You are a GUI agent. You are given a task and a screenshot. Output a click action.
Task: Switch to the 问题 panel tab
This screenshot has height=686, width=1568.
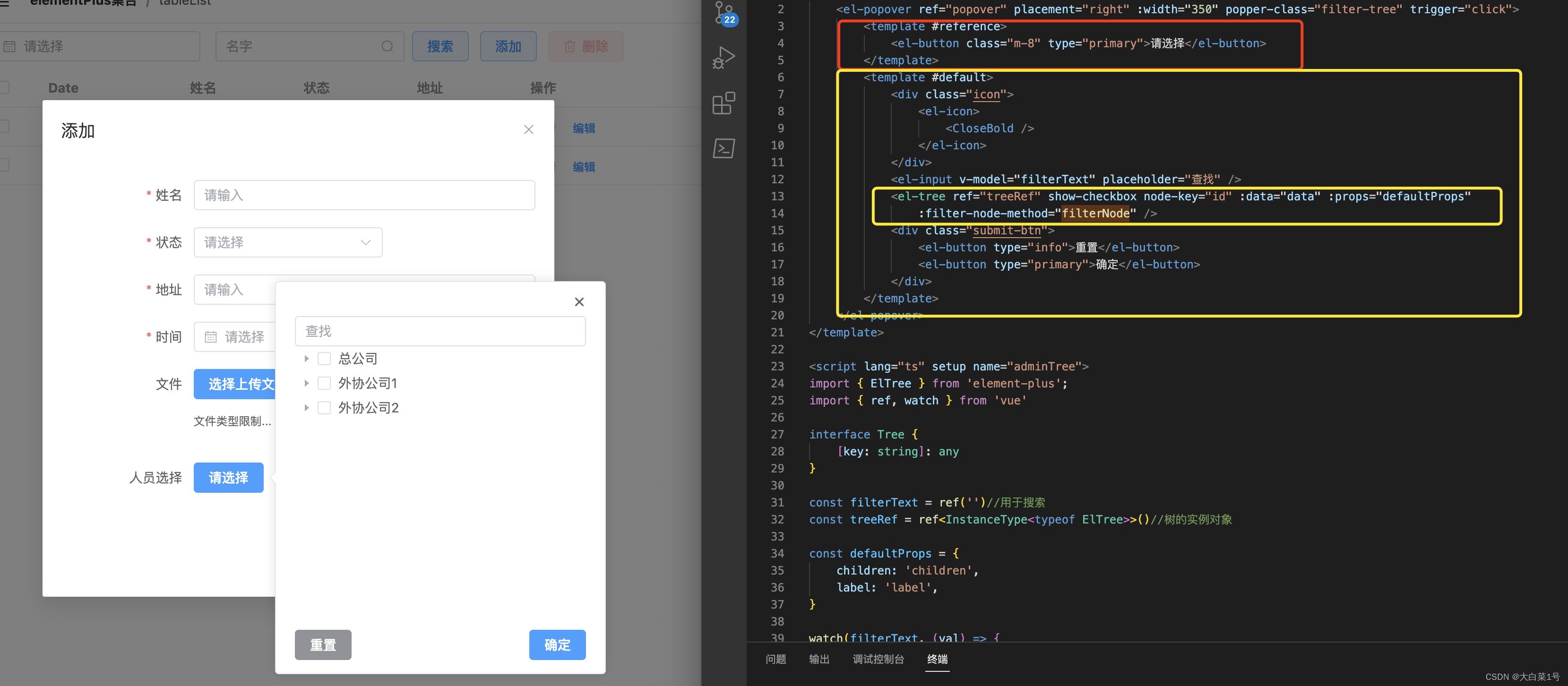click(x=775, y=659)
